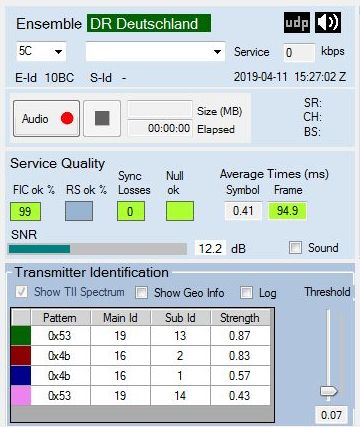The height and width of the screenshot is (427, 360).
Task: Toggle the Show TII Spectrum checkbox
Action: [22, 292]
